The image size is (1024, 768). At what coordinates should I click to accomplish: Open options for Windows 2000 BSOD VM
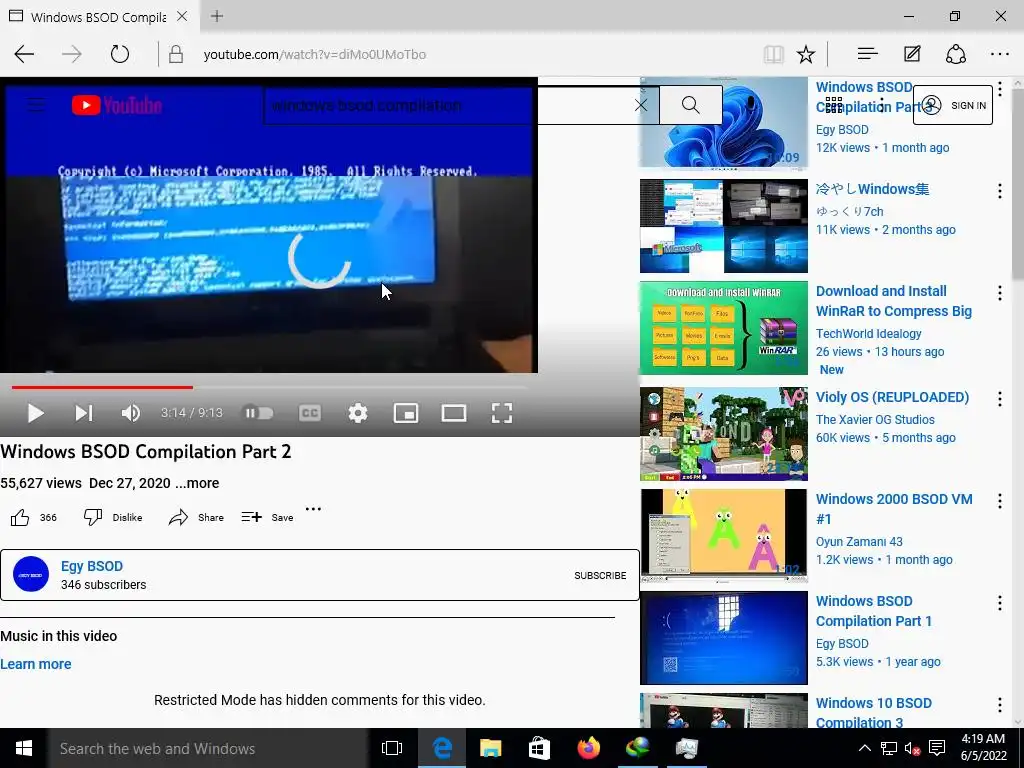coord(1000,501)
